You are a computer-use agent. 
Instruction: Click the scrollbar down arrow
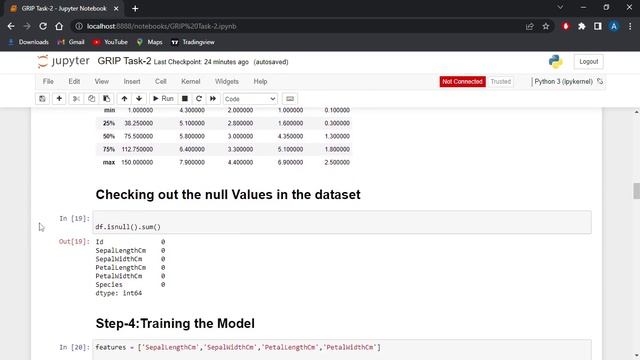click(636, 356)
